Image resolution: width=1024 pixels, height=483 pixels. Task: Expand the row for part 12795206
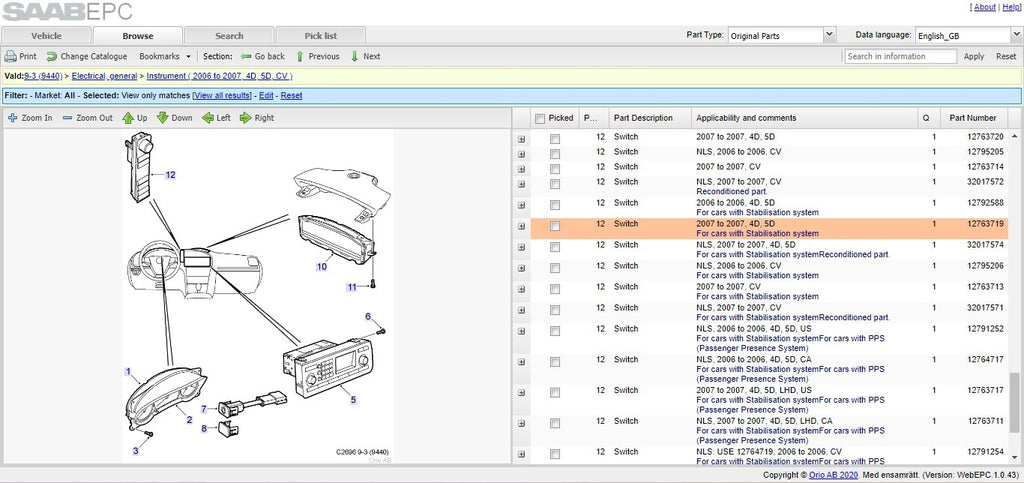pyautogui.click(x=521, y=268)
